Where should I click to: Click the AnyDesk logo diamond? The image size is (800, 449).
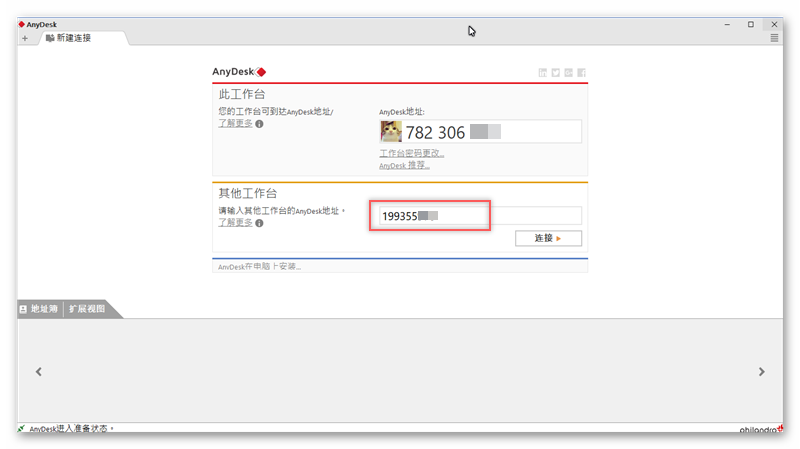261,72
